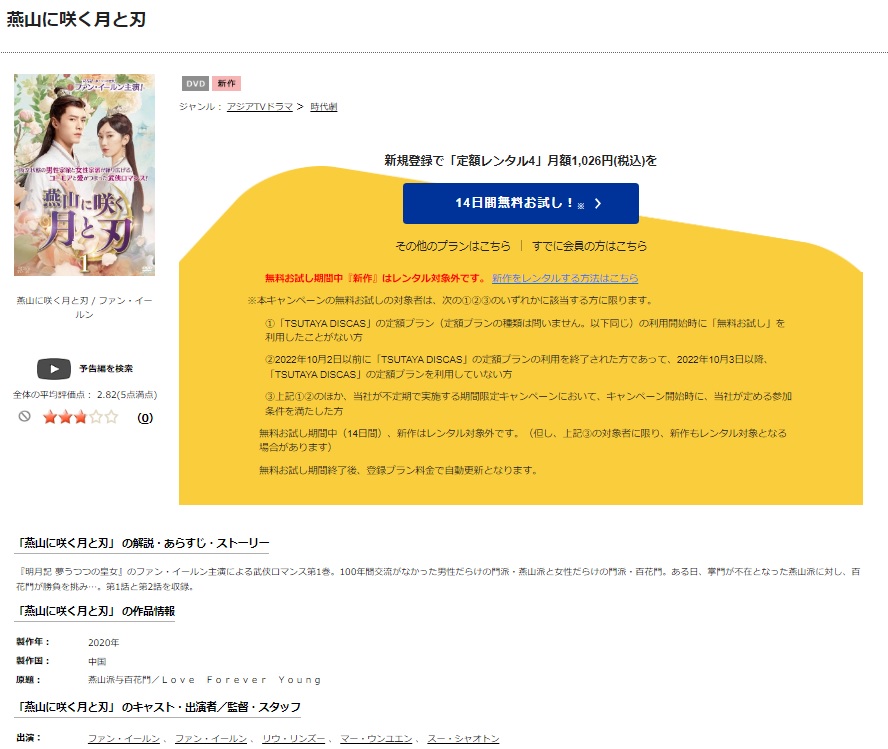Screen dimensions: 888x749
Task: Open リウ・リンズー cast link
Action: (x=293, y=738)
